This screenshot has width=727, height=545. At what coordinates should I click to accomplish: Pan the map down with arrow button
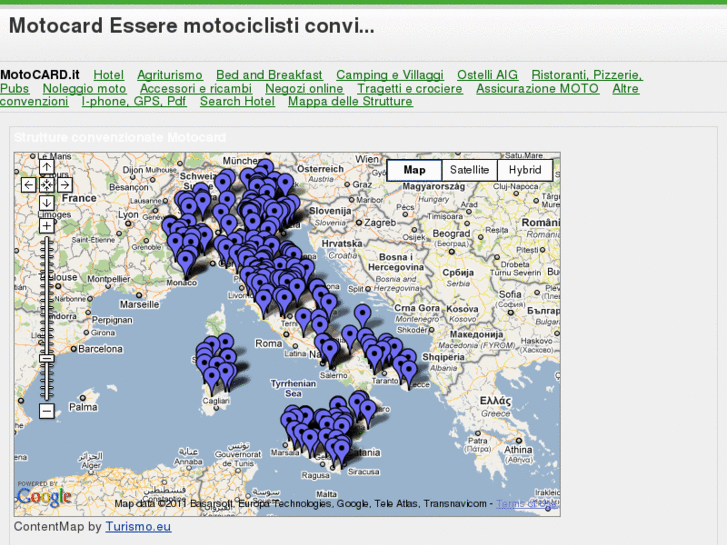click(46, 203)
